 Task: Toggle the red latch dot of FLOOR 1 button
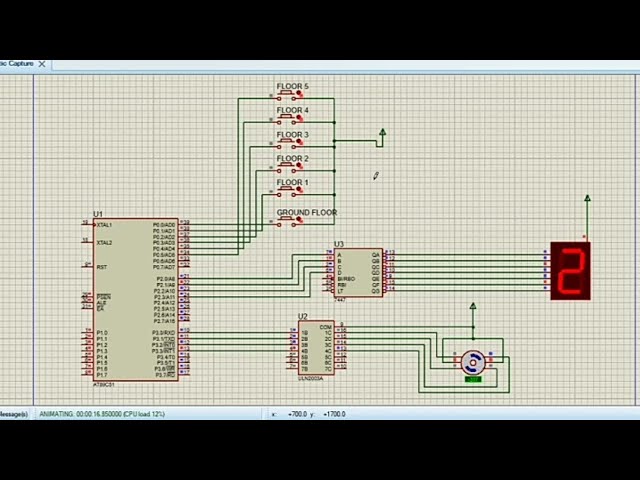point(300,190)
